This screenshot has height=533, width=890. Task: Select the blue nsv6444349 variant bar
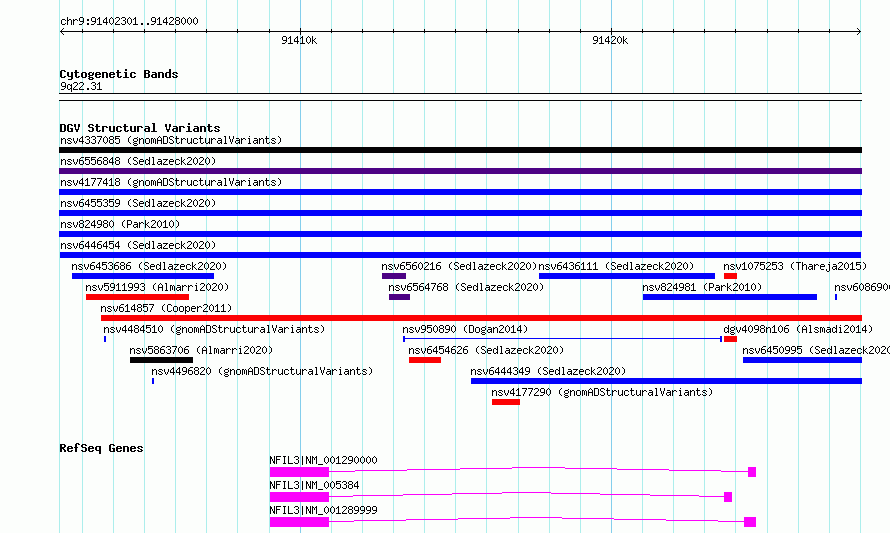pos(666,381)
